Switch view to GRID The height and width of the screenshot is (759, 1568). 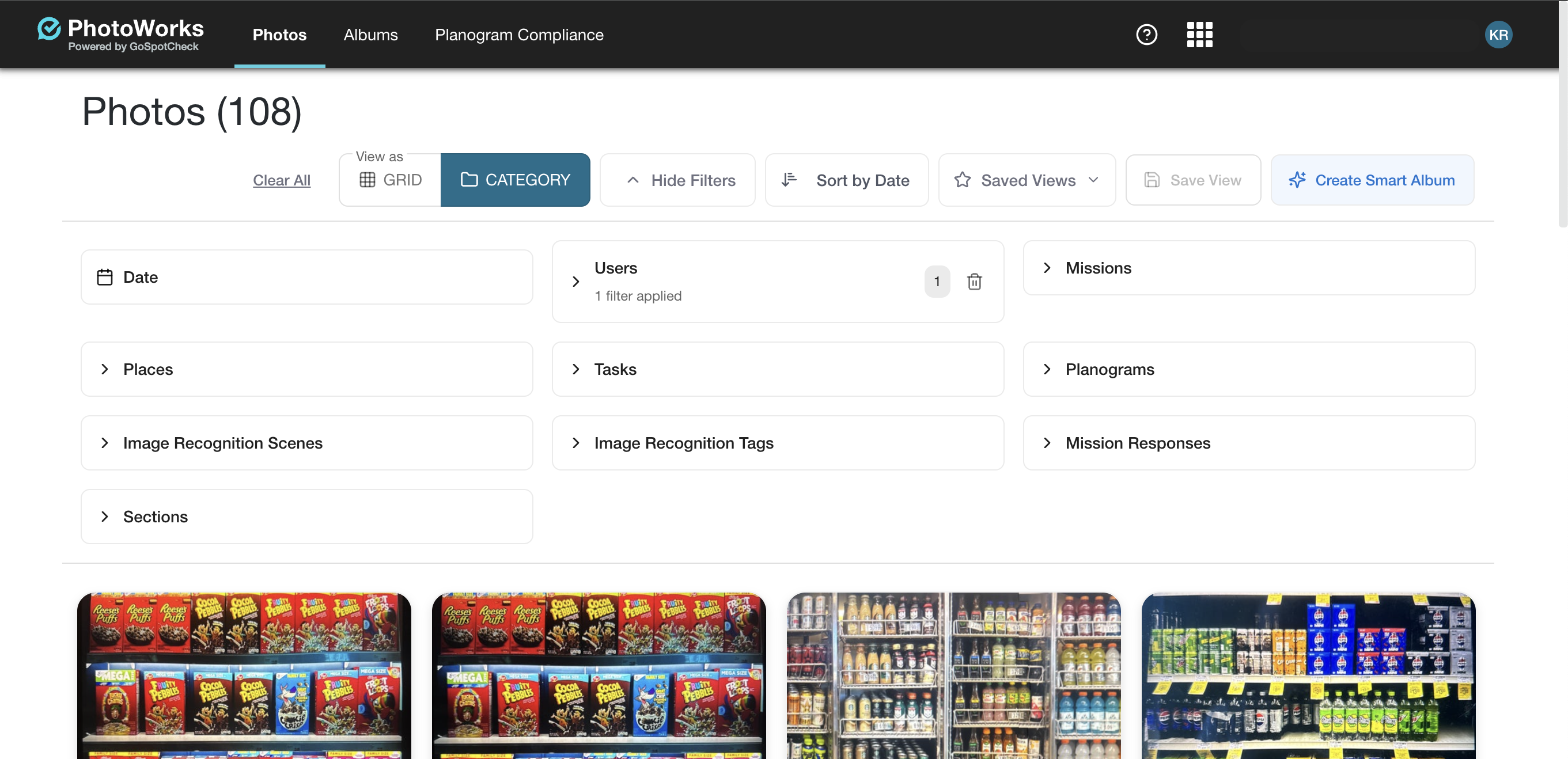click(390, 180)
